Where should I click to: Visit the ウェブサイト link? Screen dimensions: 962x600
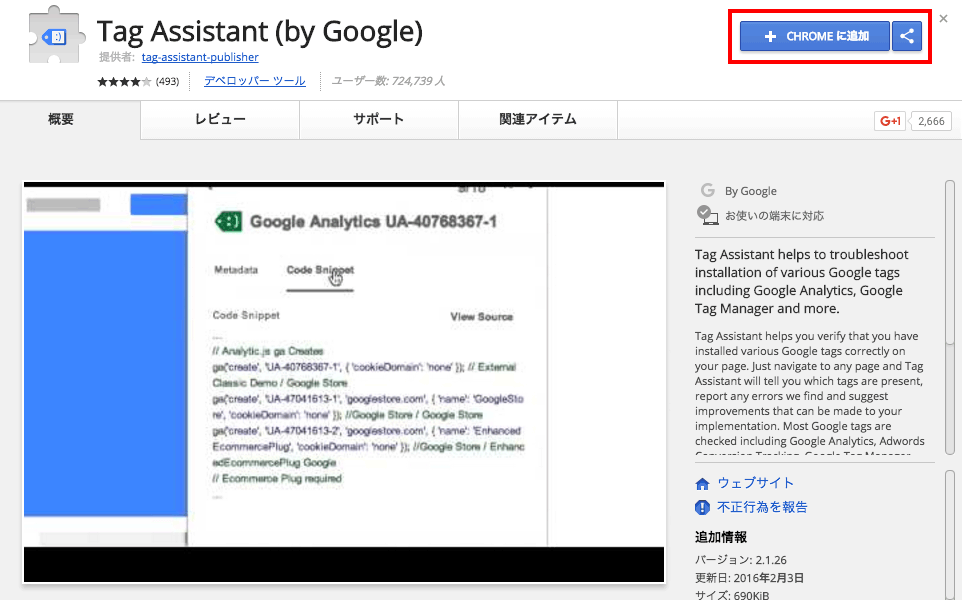pyautogui.click(x=756, y=483)
